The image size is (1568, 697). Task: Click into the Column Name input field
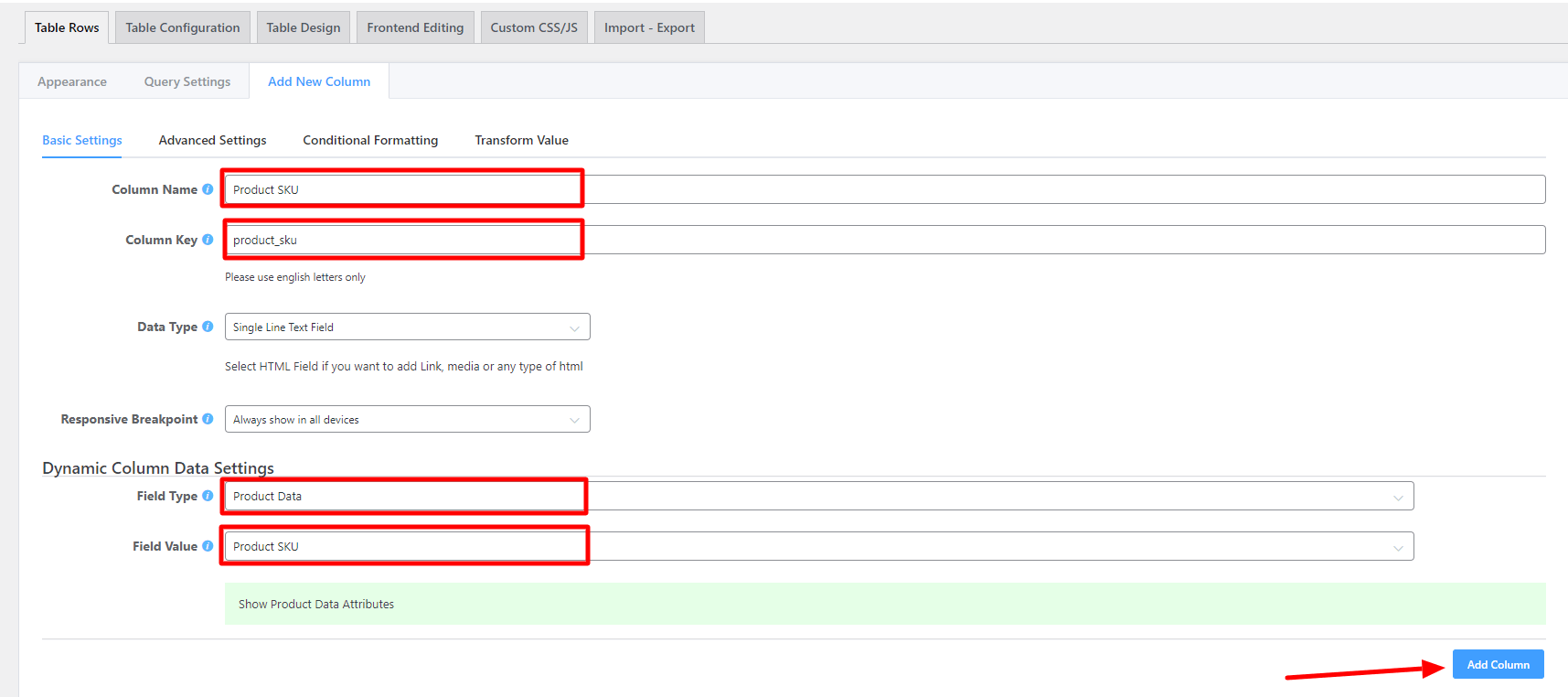point(885,189)
